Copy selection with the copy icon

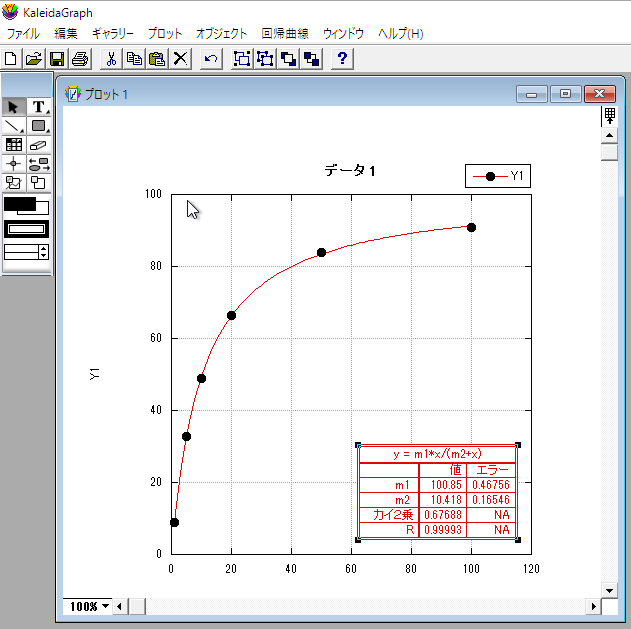134,59
